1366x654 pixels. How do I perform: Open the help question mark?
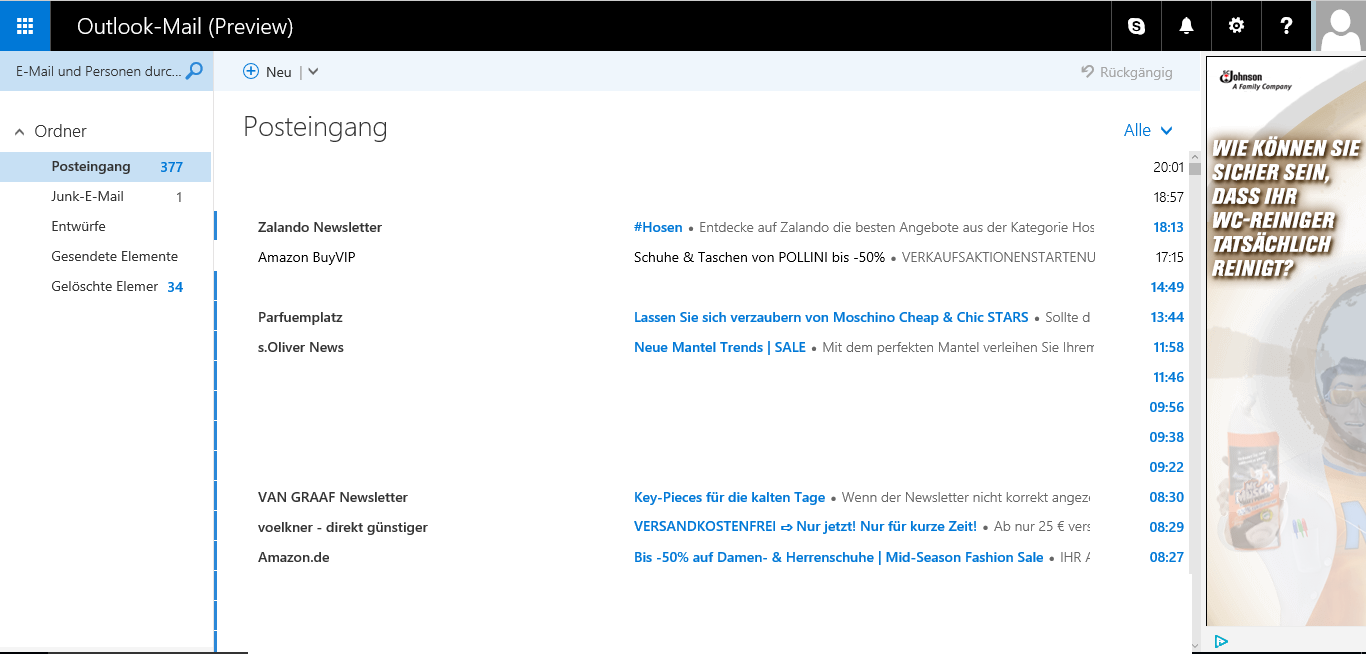pyautogui.click(x=1286, y=26)
